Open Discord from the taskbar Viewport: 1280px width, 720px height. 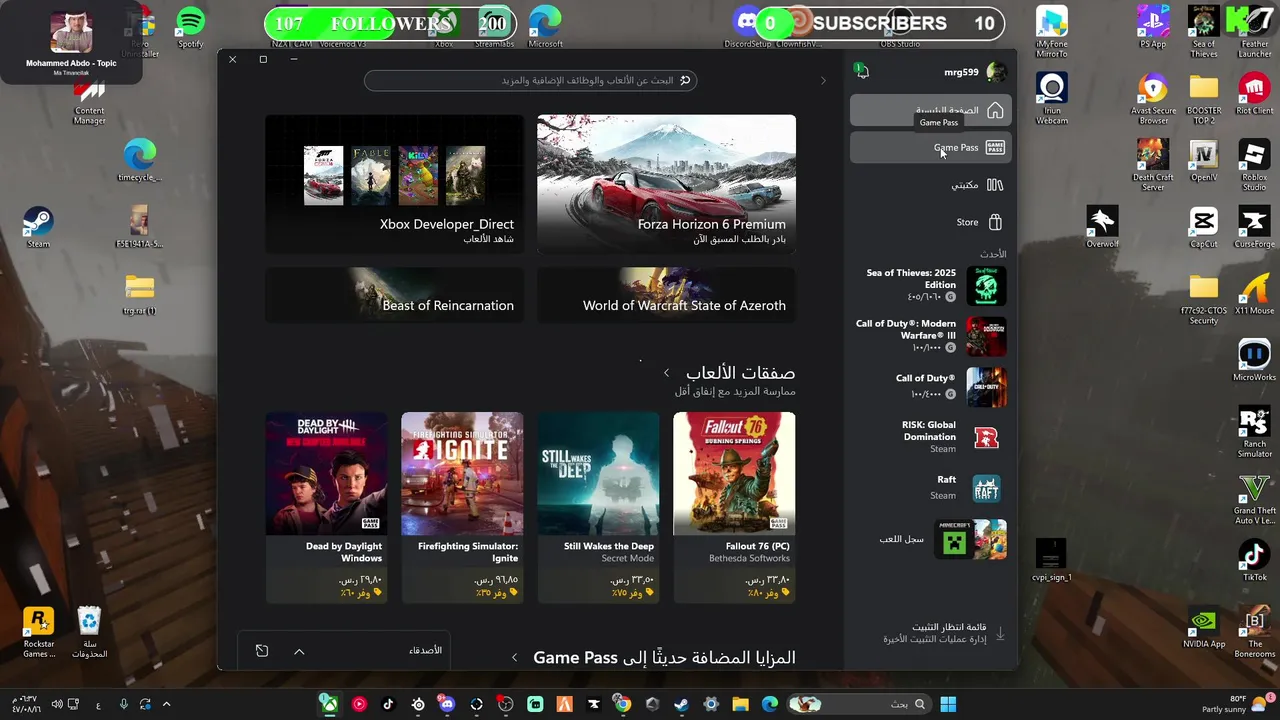click(447, 704)
